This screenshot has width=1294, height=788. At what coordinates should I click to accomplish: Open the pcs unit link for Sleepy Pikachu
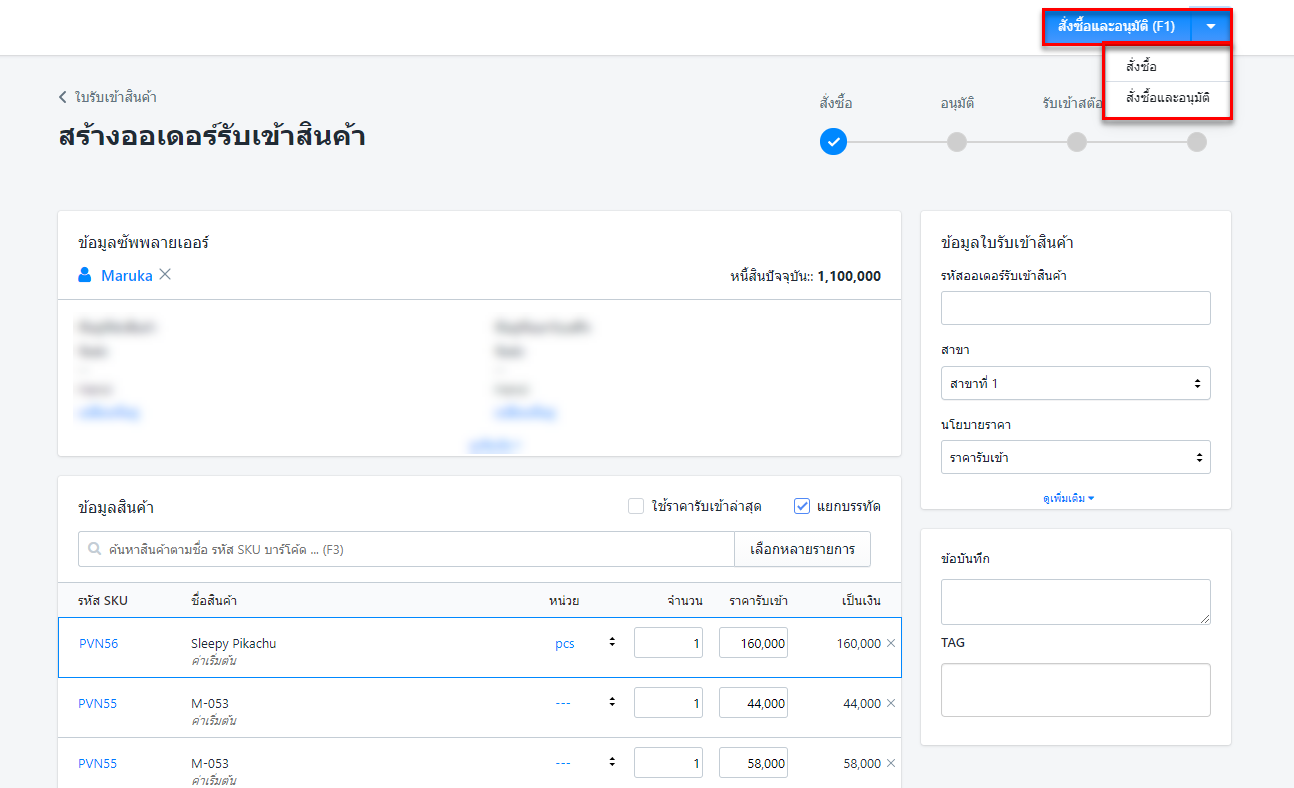coord(565,643)
